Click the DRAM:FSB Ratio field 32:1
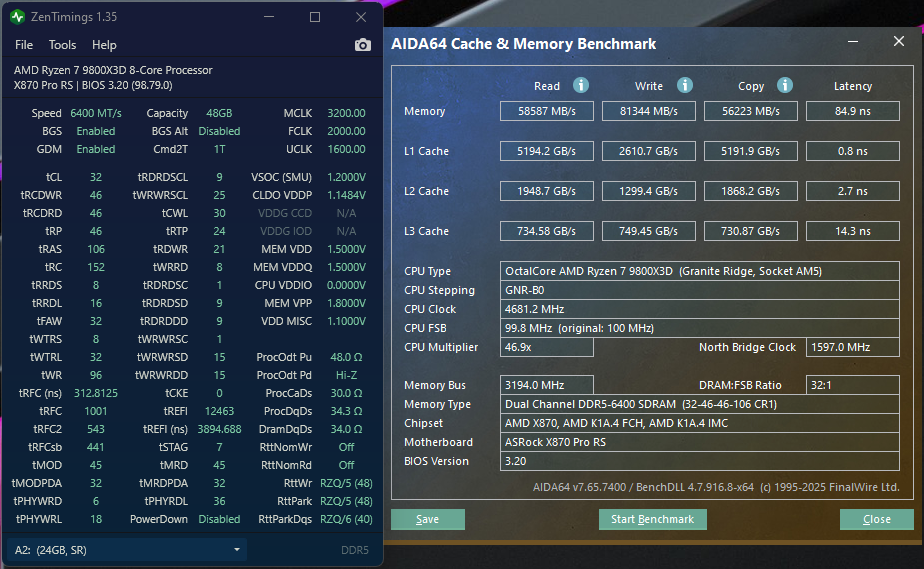This screenshot has width=924, height=569. [853, 385]
